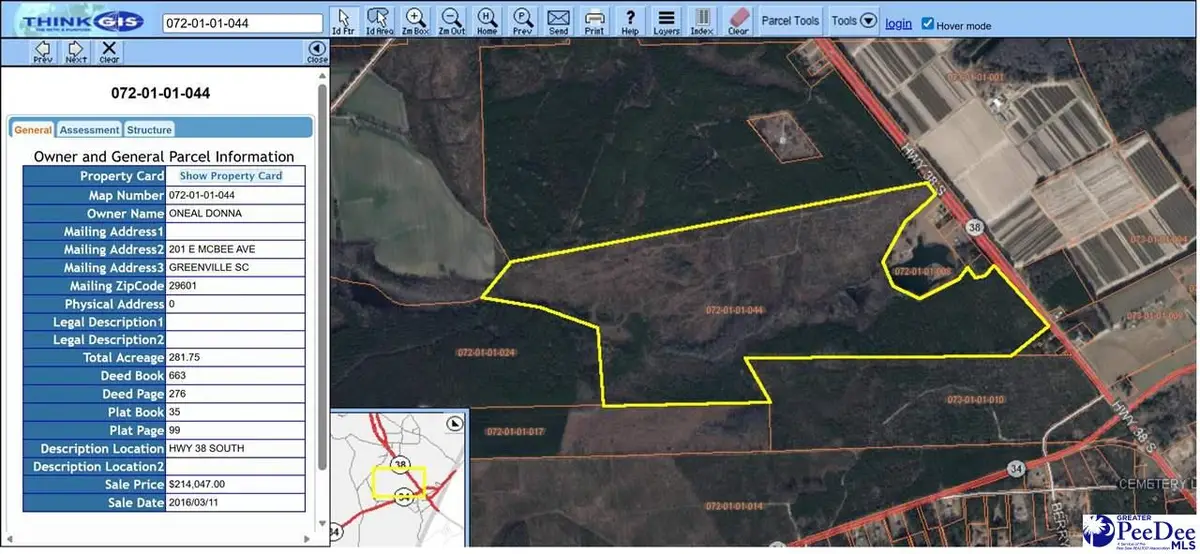This screenshot has width=1200, height=554.
Task: Close the parcel info panel
Action: coord(317,52)
